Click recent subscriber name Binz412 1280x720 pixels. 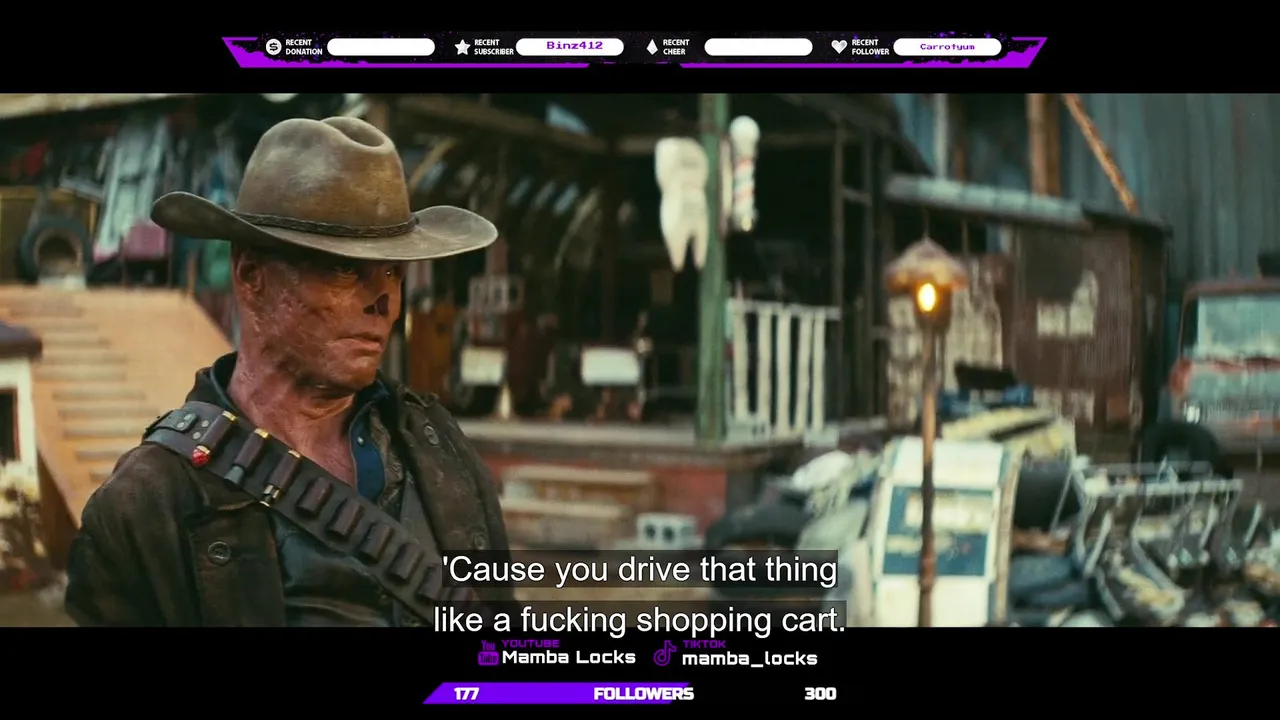pos(574,46)
